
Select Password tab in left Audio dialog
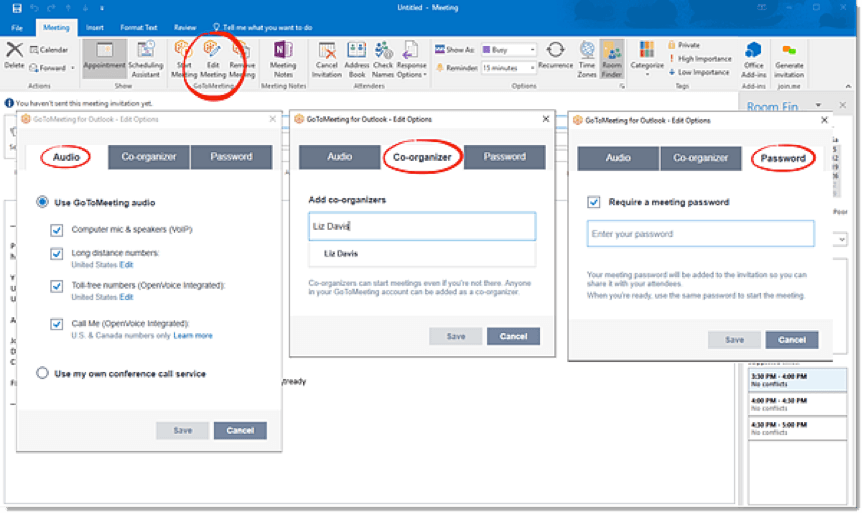231,157
